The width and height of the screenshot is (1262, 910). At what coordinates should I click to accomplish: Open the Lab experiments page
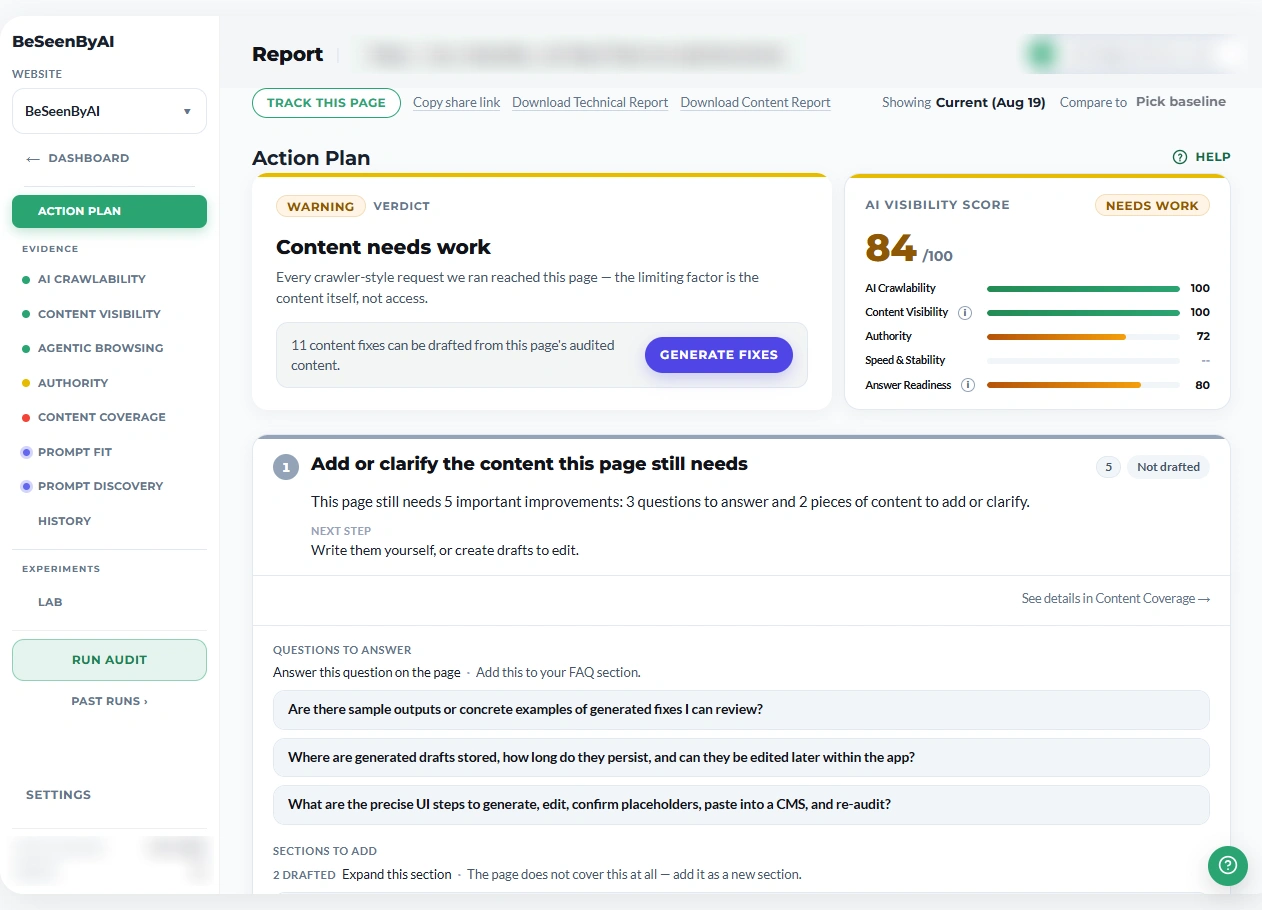coord(50,602)
